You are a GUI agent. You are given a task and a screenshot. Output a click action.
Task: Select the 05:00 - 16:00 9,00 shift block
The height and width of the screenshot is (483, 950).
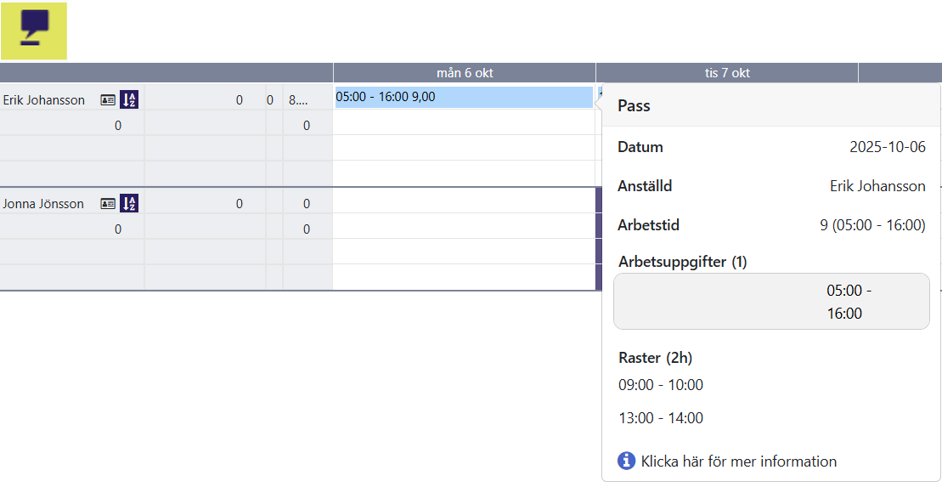click(x=464, y=97)
